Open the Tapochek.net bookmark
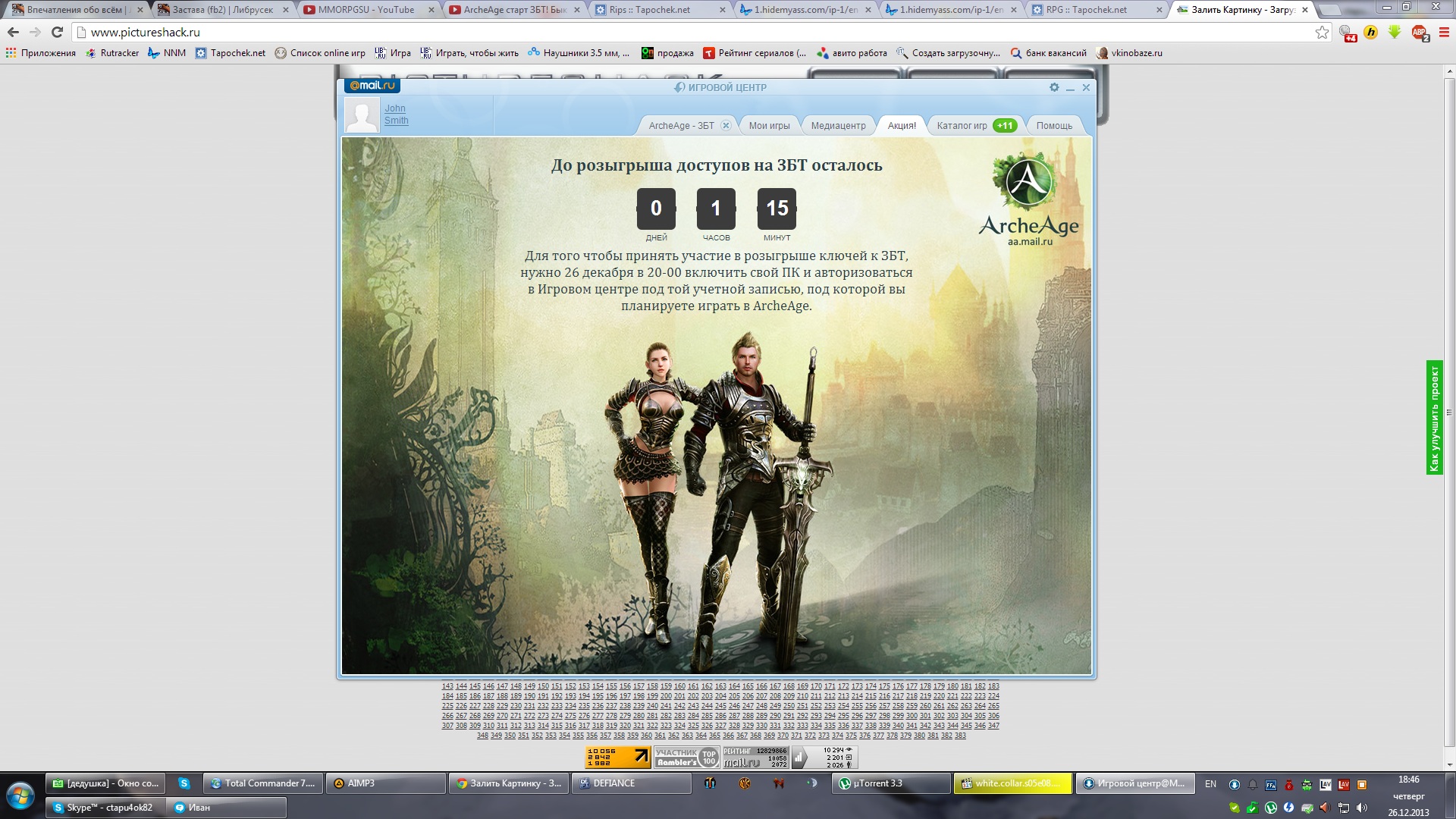Image resolution: width=1456 pixels, height=819 pixels. tap(231, 53)
